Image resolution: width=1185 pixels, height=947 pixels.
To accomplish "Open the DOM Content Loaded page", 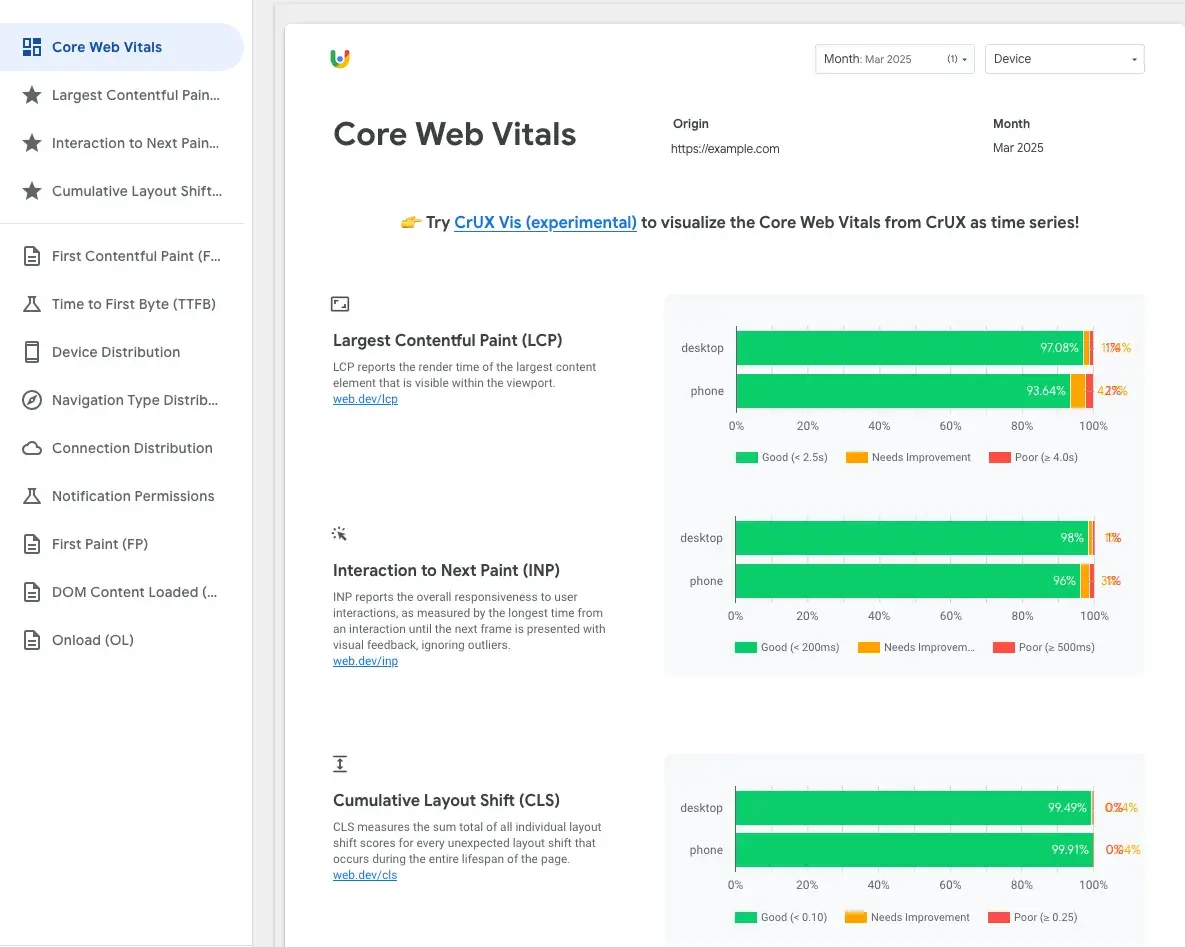I will (x=134, y=592).
